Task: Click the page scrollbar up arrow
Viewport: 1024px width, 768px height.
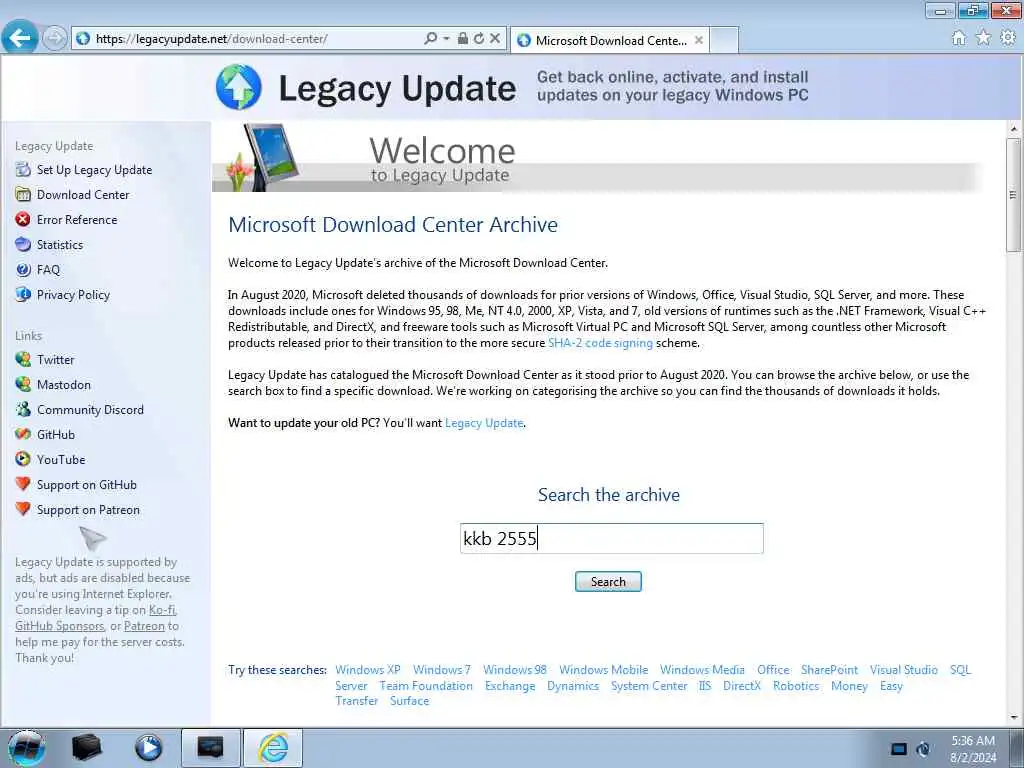Action: coord(1014,129)
